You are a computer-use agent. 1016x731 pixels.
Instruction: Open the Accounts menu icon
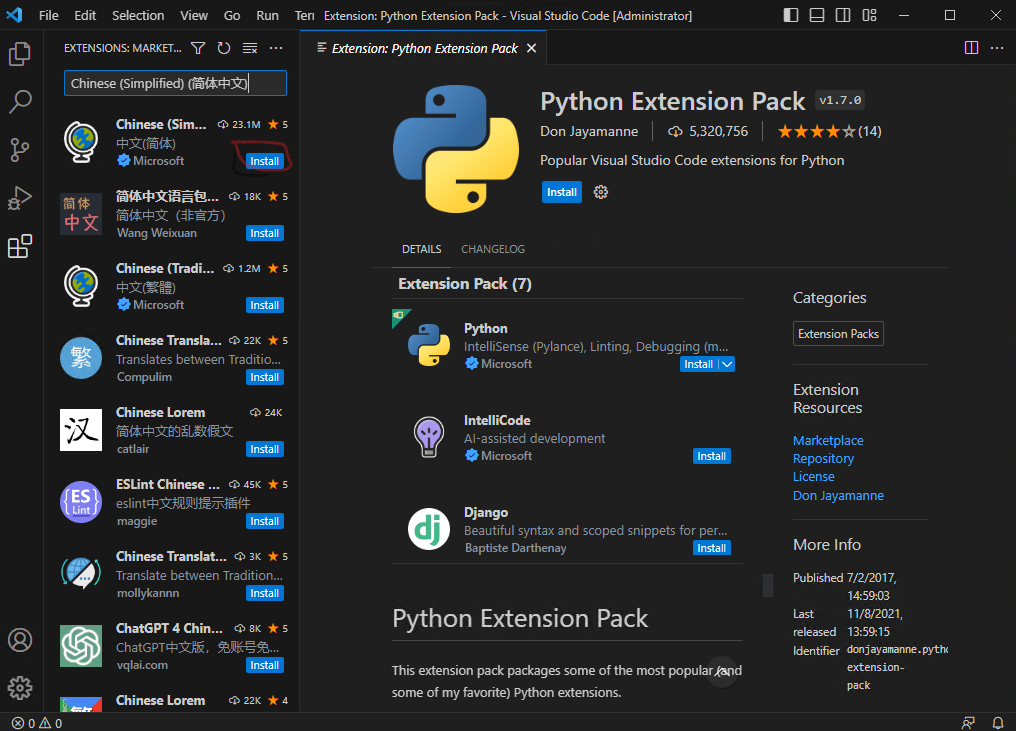(20, 640)
